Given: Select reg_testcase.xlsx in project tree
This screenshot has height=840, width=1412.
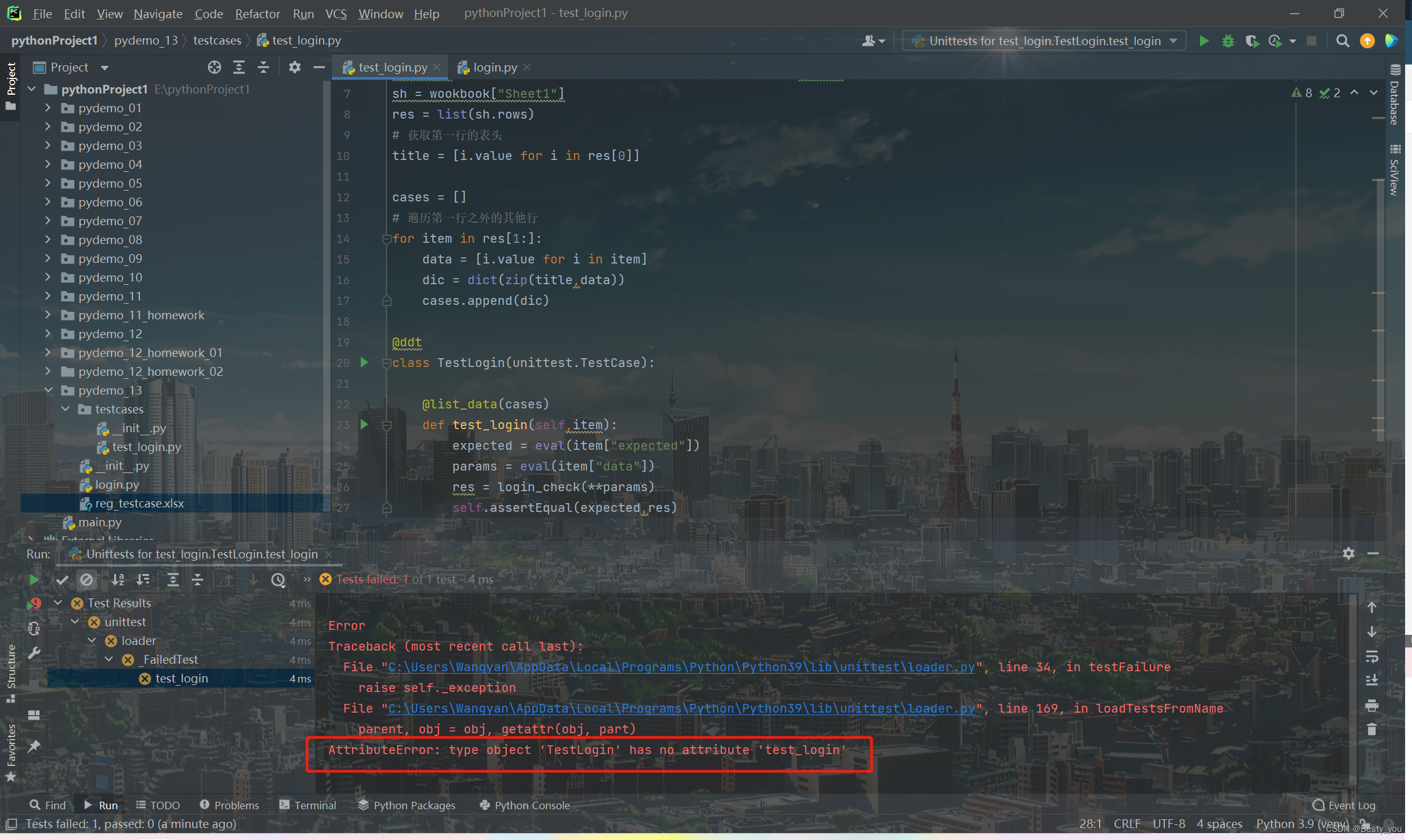Looking at the screenshot, I should (139, 503).
